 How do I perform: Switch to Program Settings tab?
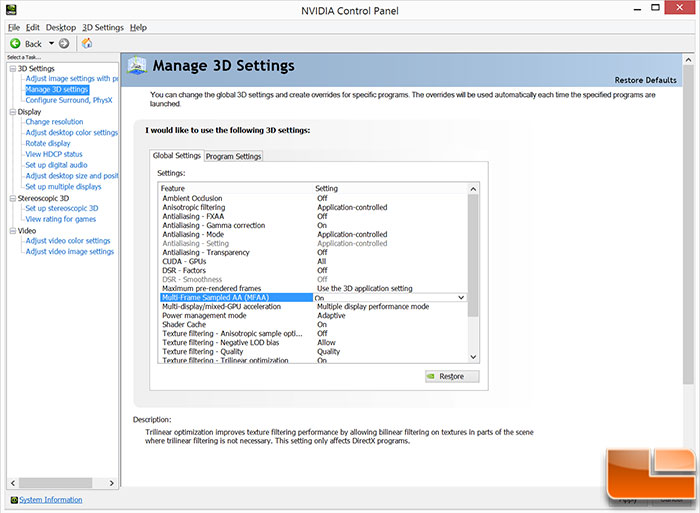coord(233,156)
